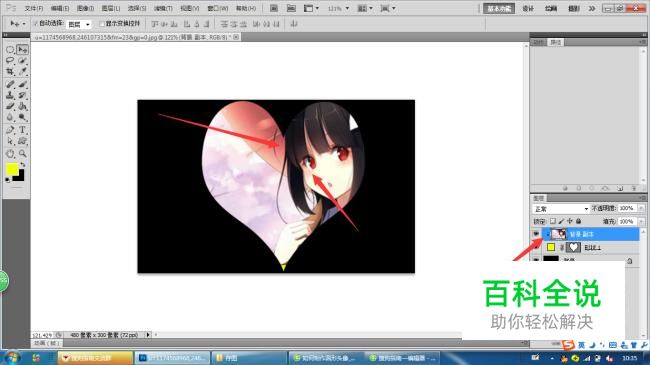650x365 pixels.
Task: Select the Zoom tool in toolbox
Action: (22, 154)
